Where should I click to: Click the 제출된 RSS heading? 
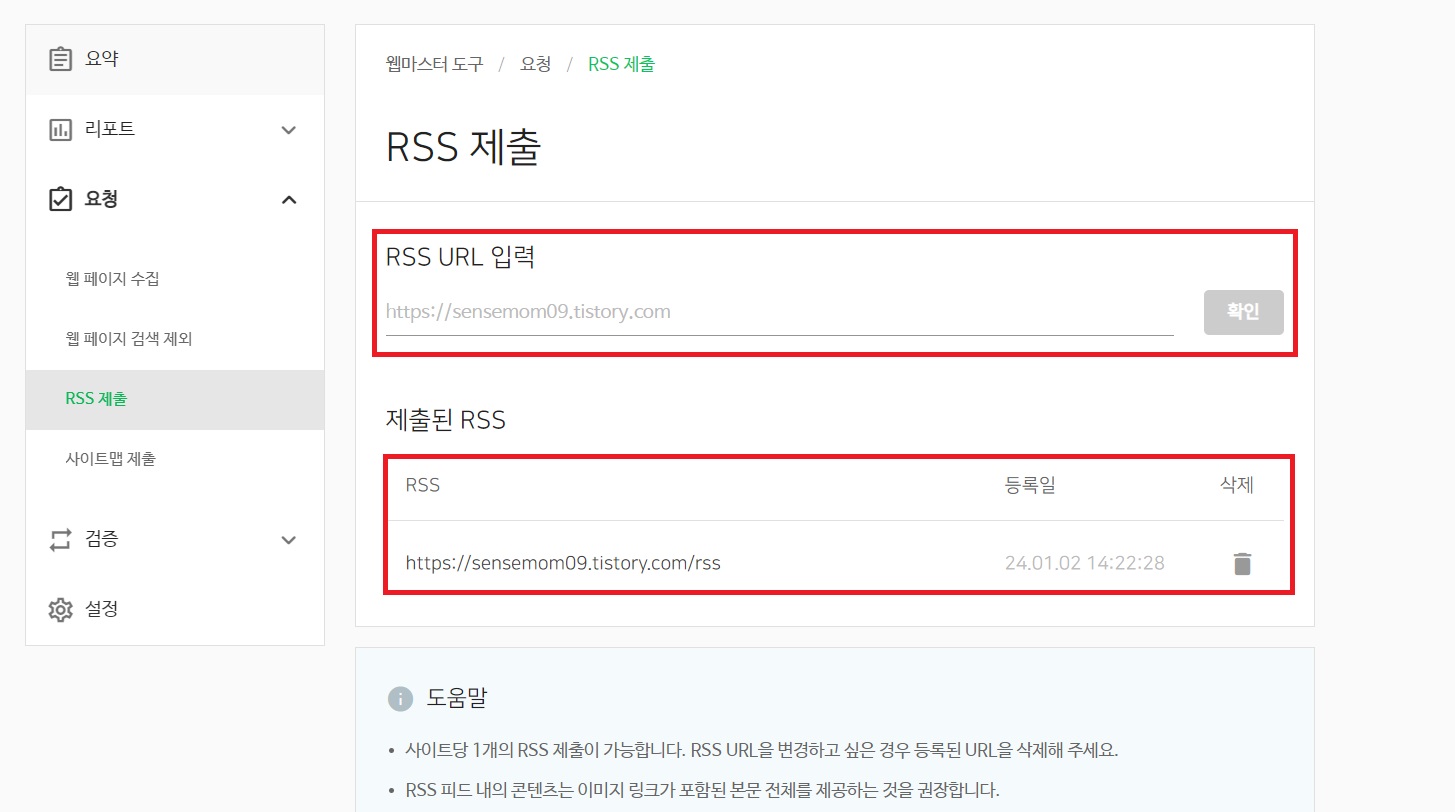tap(446, 420)
